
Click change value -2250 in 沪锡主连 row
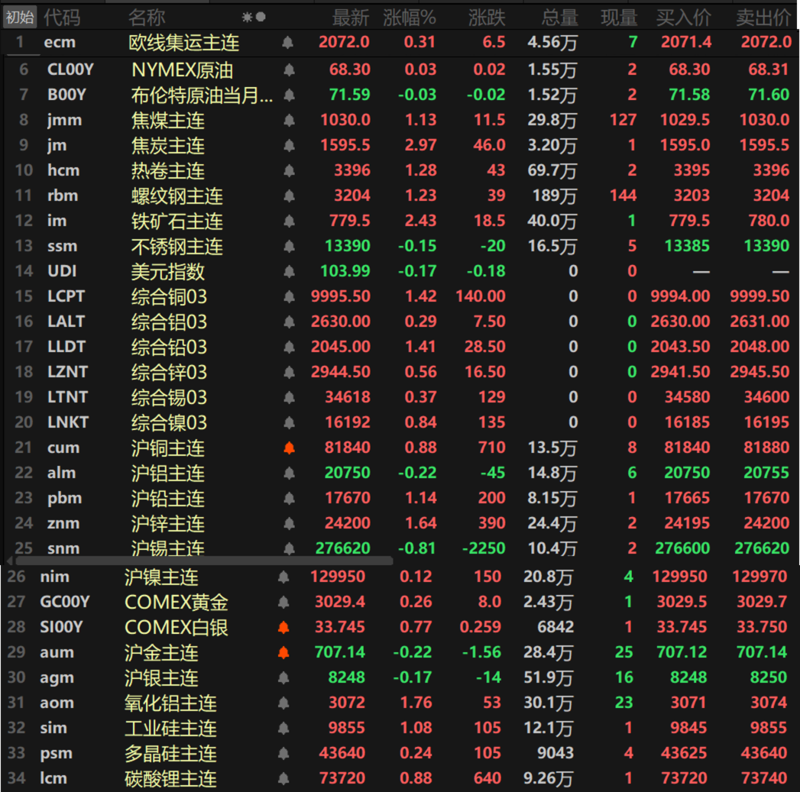[x=484, y=548]
